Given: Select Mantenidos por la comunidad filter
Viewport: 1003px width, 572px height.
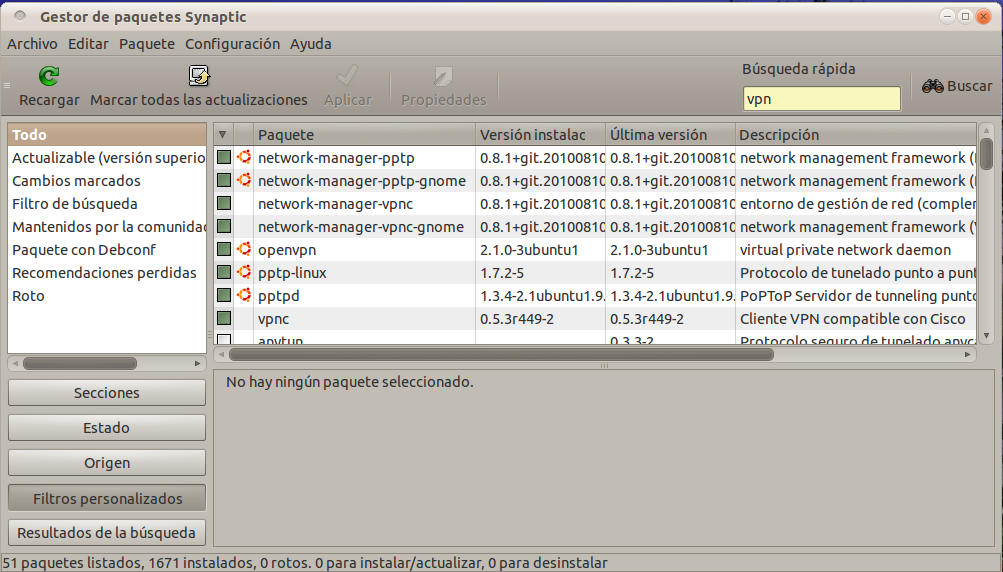Looking at the screenshot, I should click(x=107, y=226).
